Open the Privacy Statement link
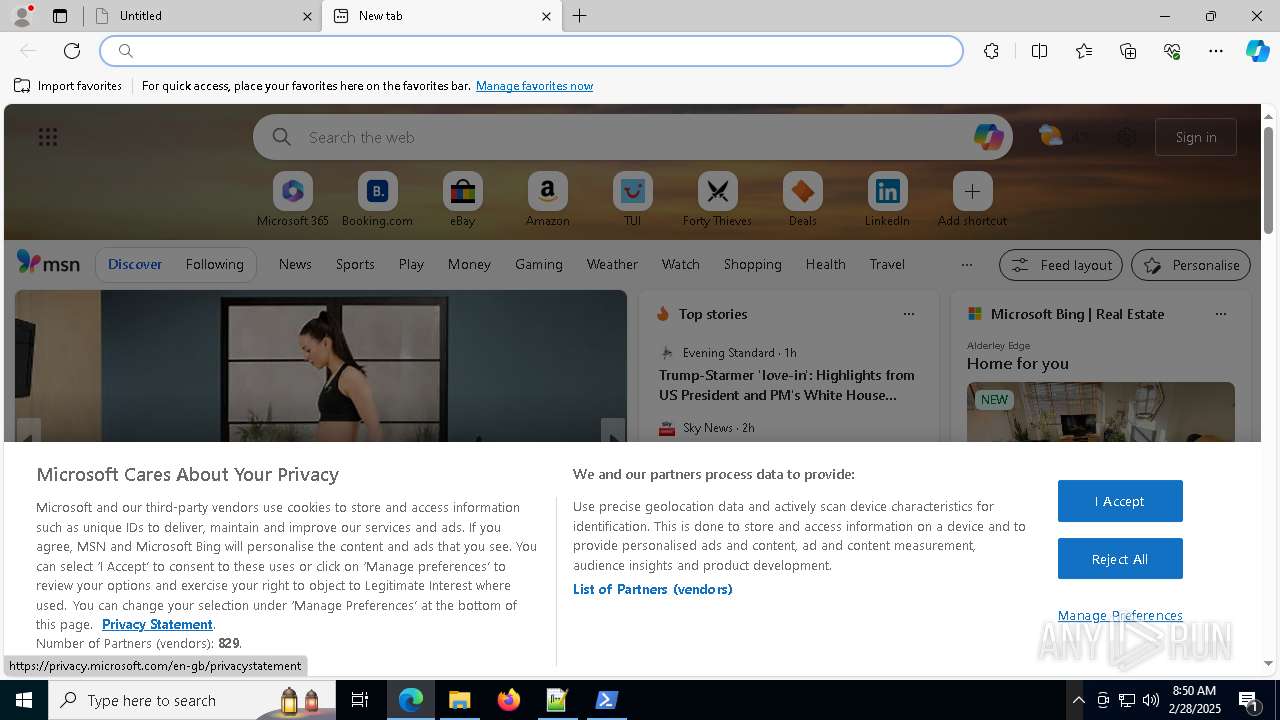The height and width of the screenshot is (720, 1280). click(x=157, y=624)
